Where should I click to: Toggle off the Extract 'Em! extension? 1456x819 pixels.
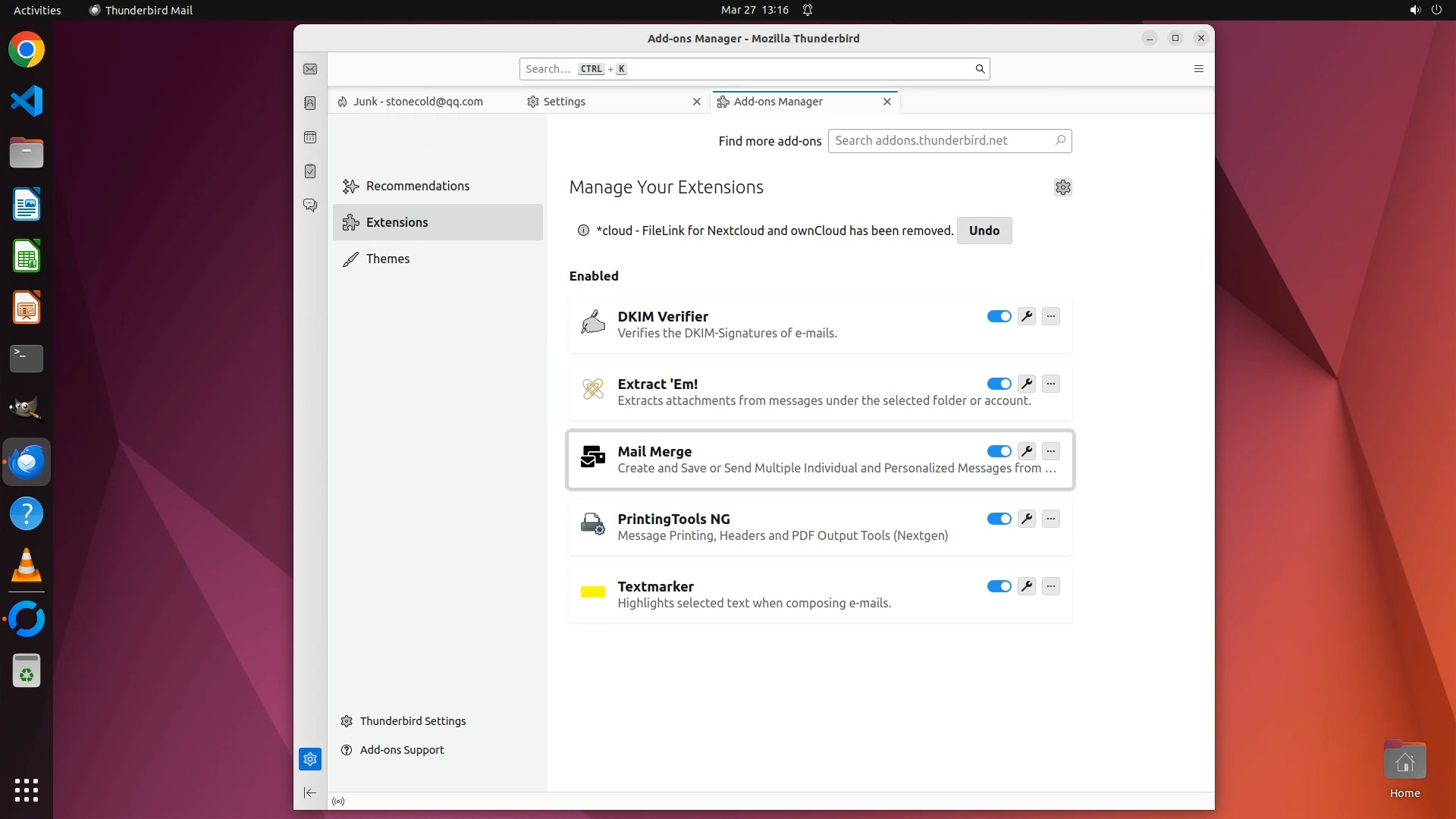[999, 384]
